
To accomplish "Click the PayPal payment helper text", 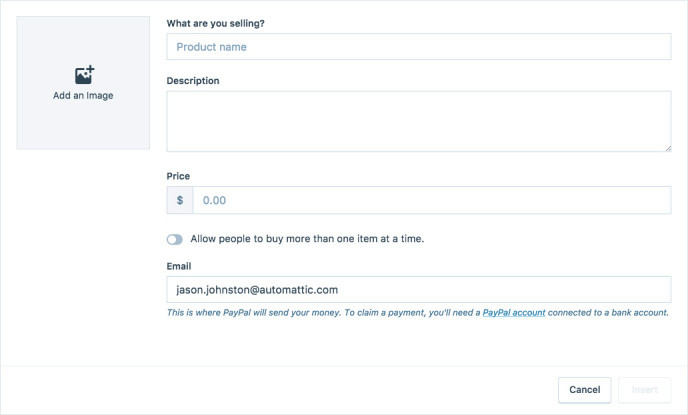I will 320,313.
